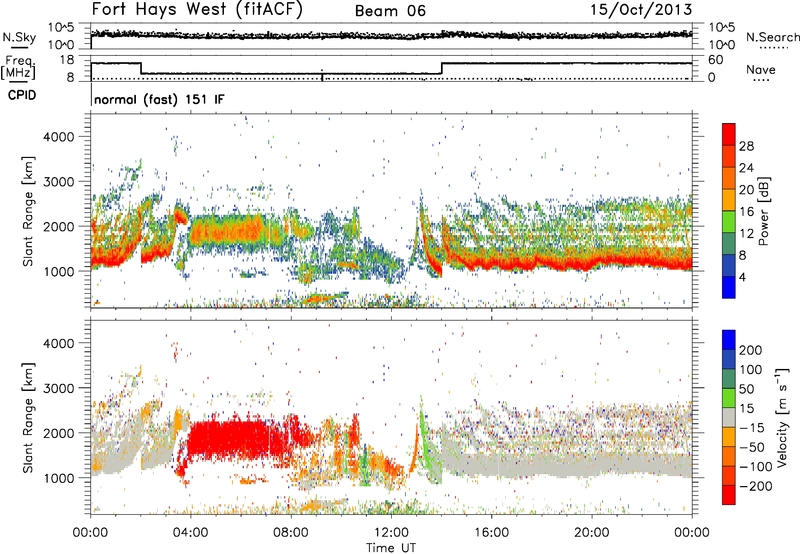Screen dimensions: 800x554
Task: Click the 'Slant Range [km]' label of power panel
Action: click(28, 211)
